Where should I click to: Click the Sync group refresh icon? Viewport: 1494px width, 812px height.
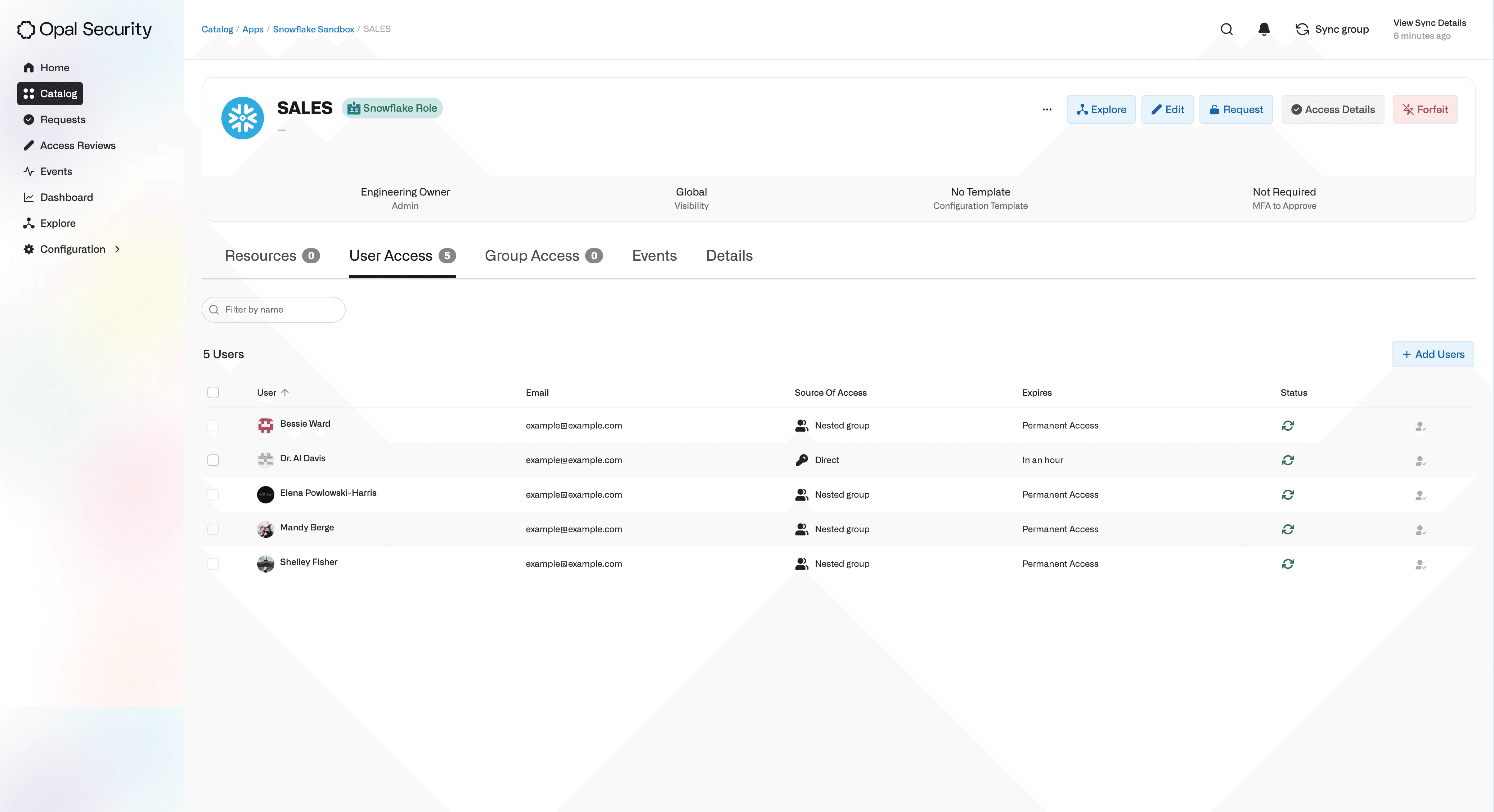click(x=1302, y=29)
